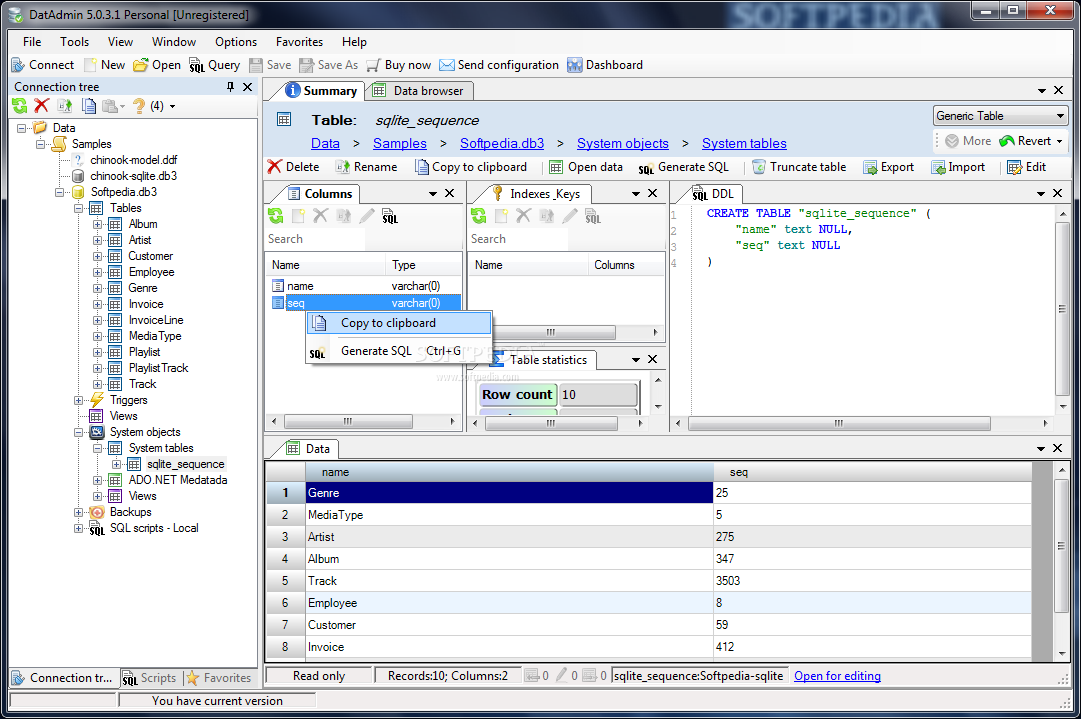Select the Customer table in tree
Screen dimensions: 1081x719
tap(150, 256)
